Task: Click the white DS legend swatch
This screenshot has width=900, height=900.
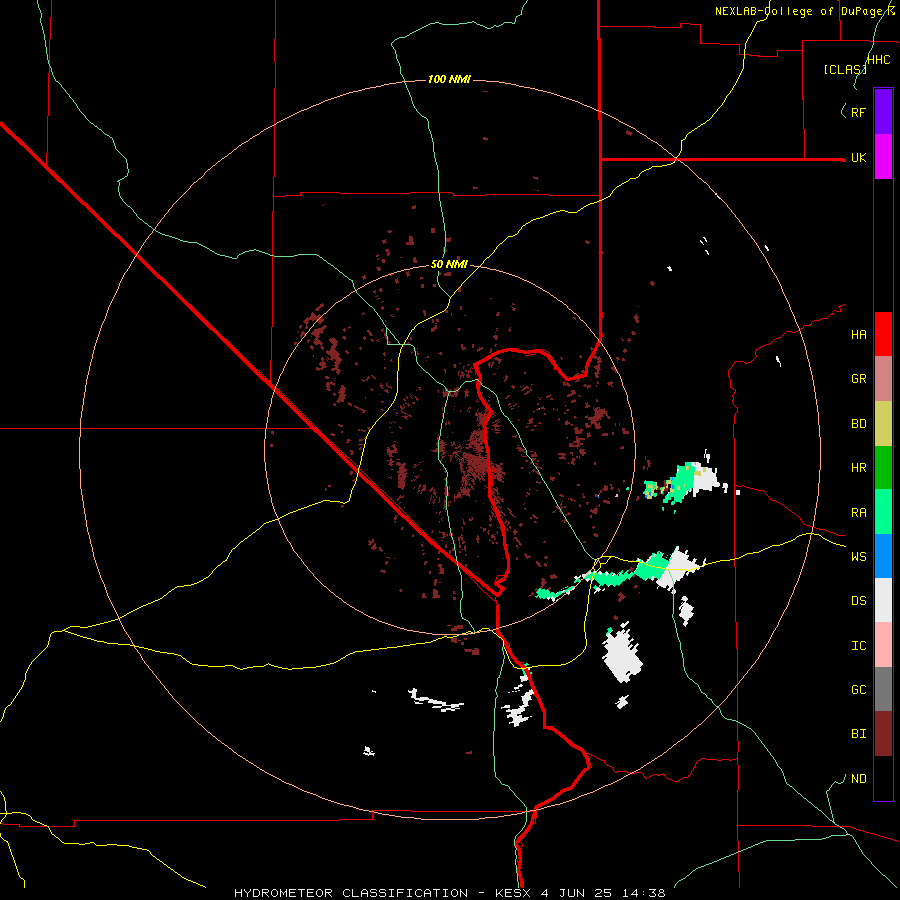Action: pyautogui.click(x=883, y=600)
